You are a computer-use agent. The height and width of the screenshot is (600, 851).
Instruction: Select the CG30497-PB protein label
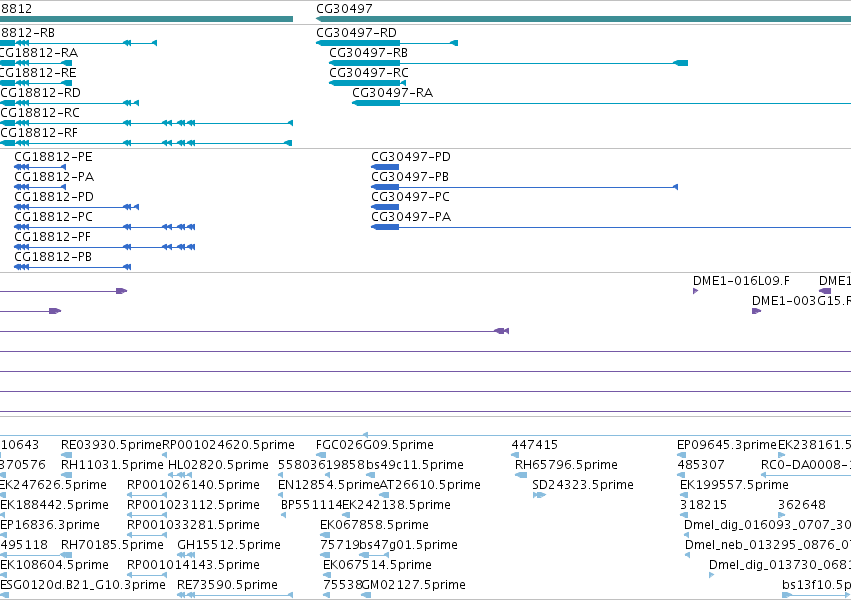click(410, 177)
